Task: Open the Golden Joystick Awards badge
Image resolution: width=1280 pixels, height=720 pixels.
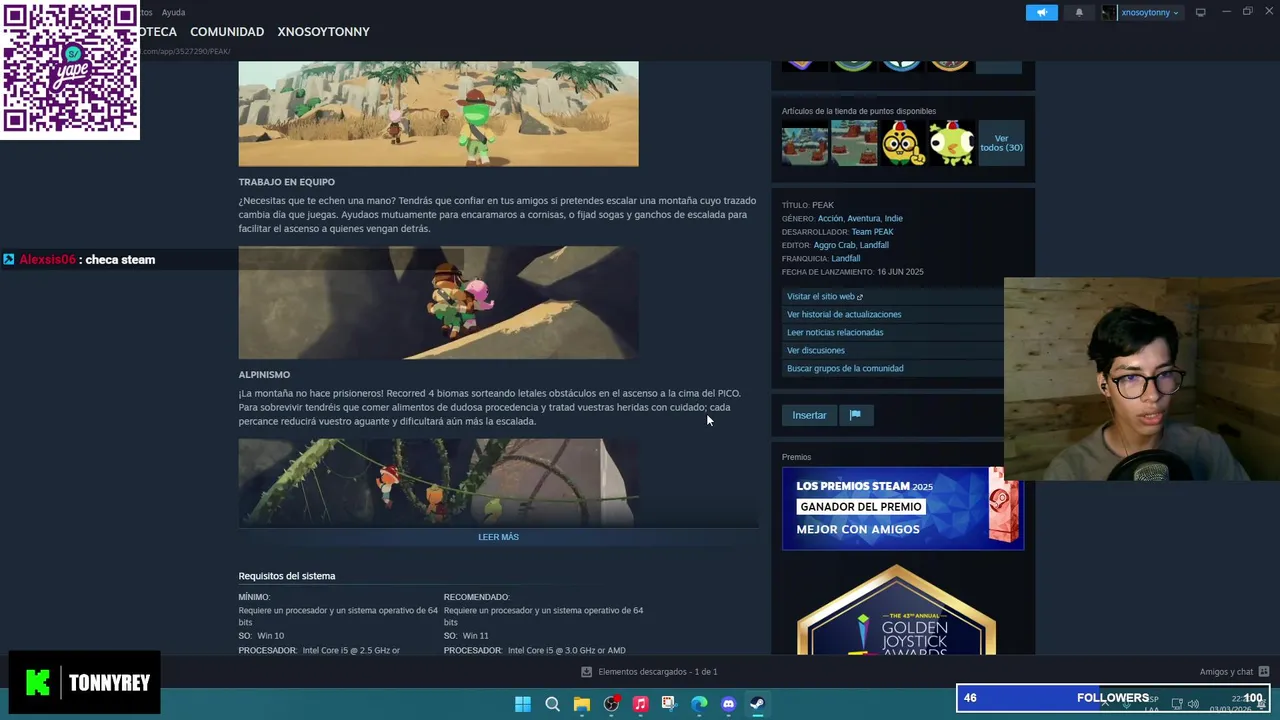Action: tap(896, 610)
